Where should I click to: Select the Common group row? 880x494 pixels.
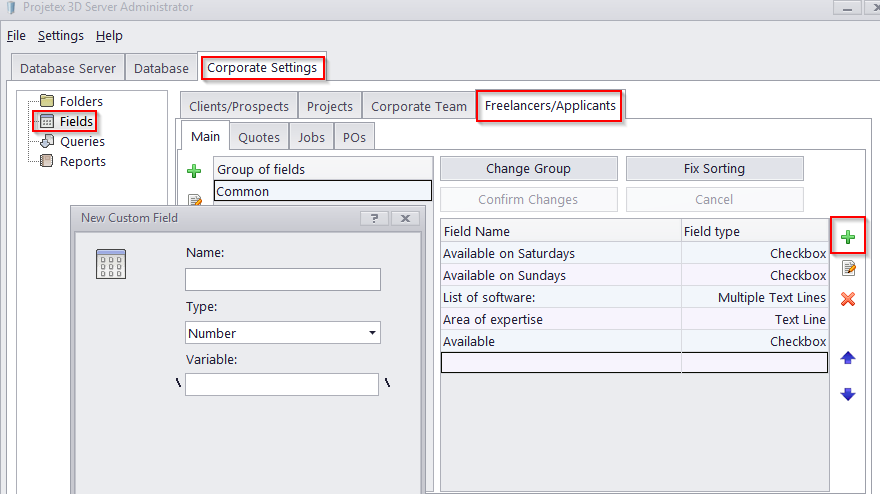click(323, 191)
